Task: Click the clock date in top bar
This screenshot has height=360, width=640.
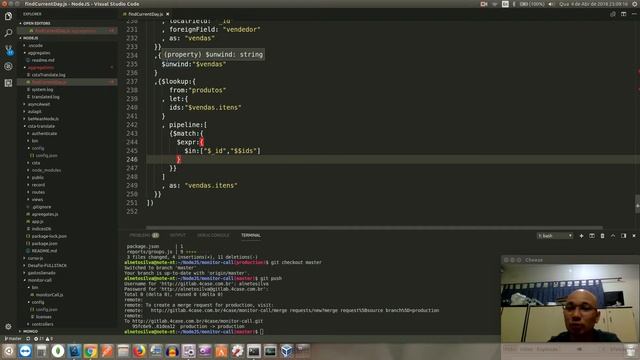Action: [593, 4]
